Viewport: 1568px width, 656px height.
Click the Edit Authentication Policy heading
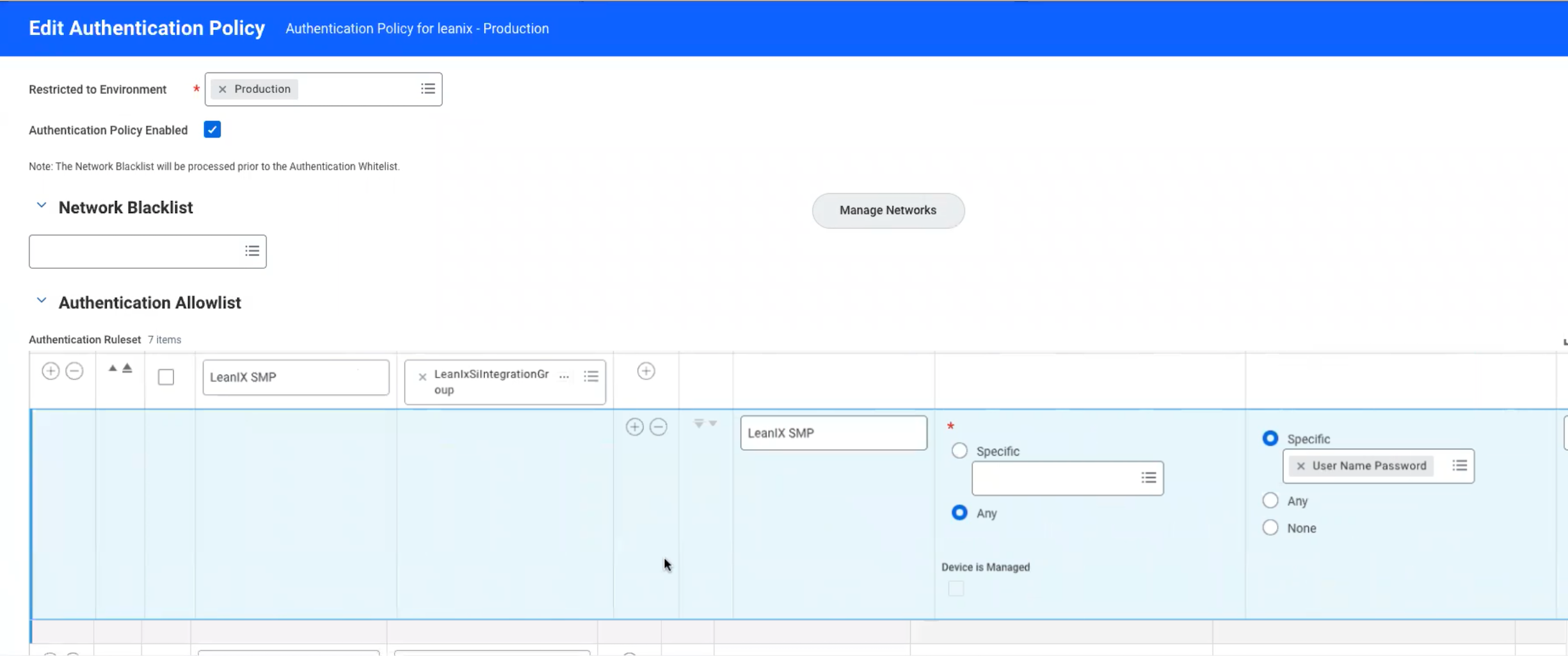[x=147, y=28]
